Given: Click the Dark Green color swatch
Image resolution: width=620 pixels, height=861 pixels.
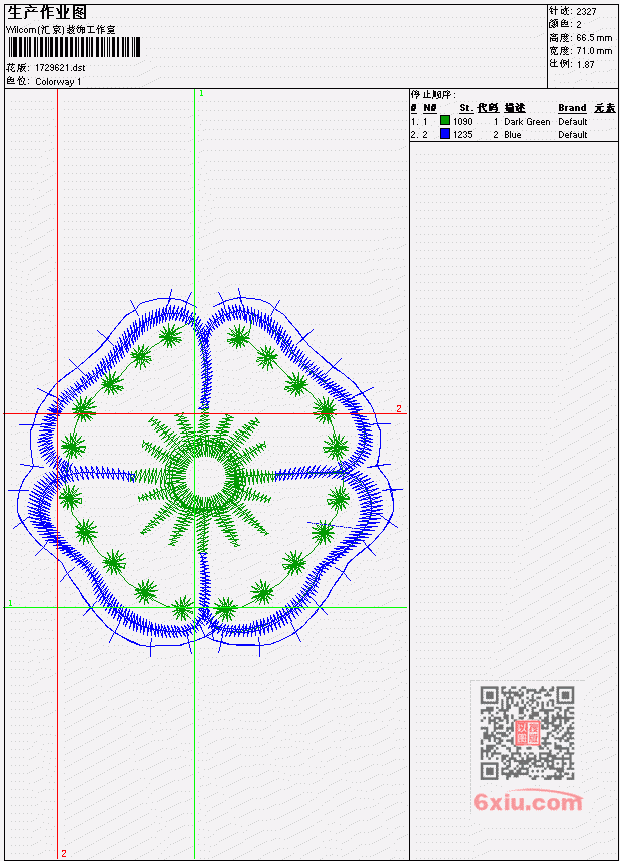Looking at the screenshot, I should click(x=445, y=120).
